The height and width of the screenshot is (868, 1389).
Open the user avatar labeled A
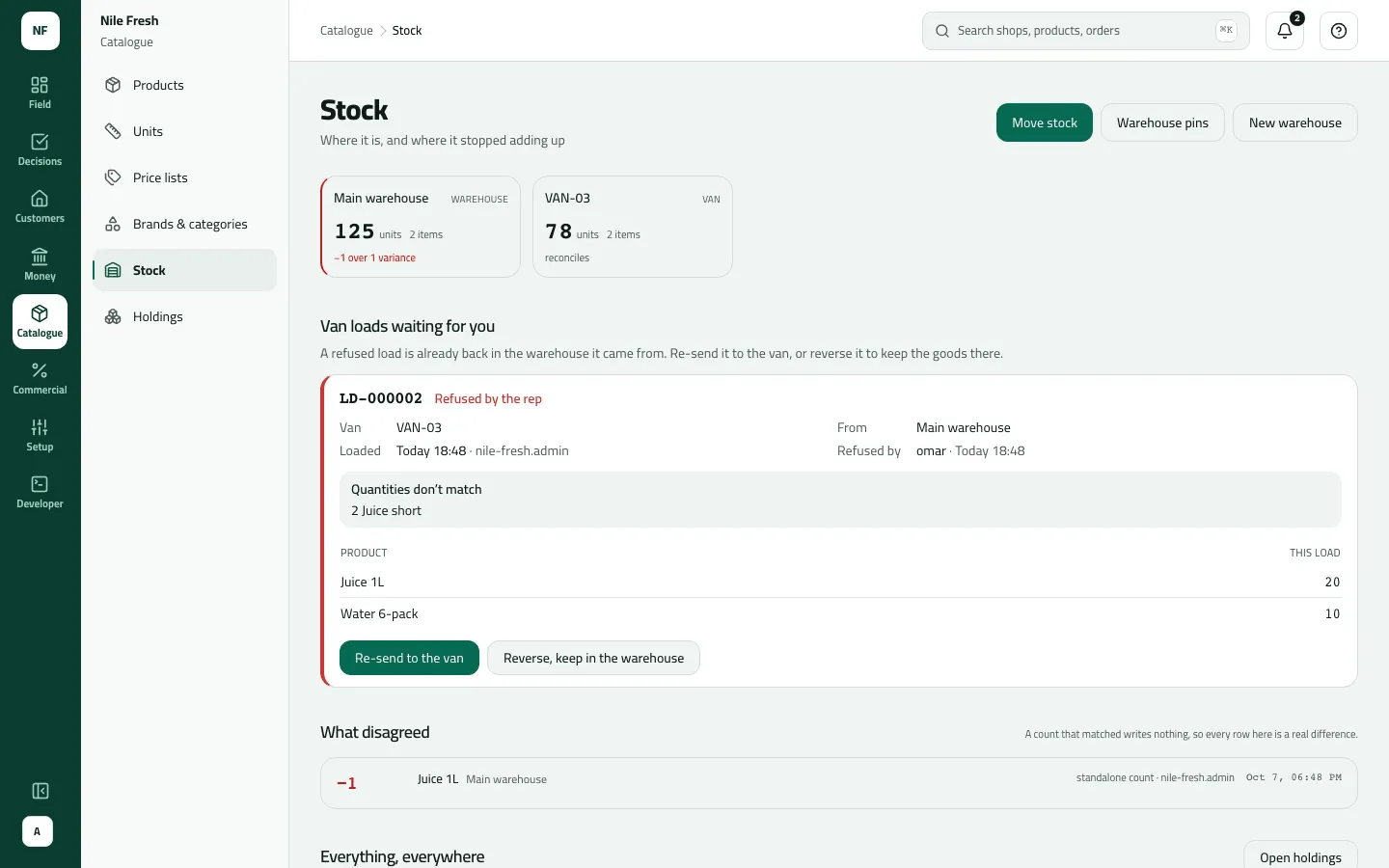click(x=38, y=831)
